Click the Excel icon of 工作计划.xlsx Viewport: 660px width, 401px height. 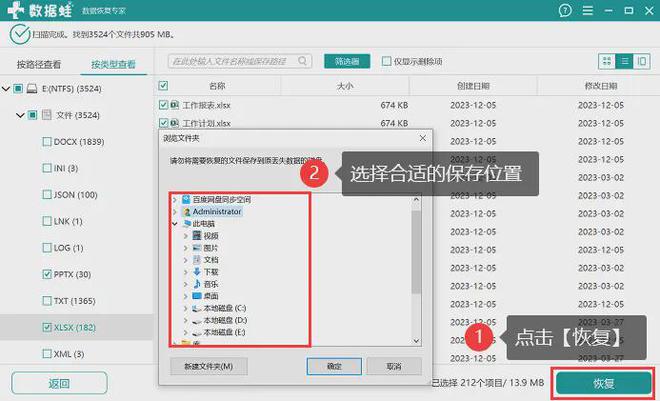[175, 123]
